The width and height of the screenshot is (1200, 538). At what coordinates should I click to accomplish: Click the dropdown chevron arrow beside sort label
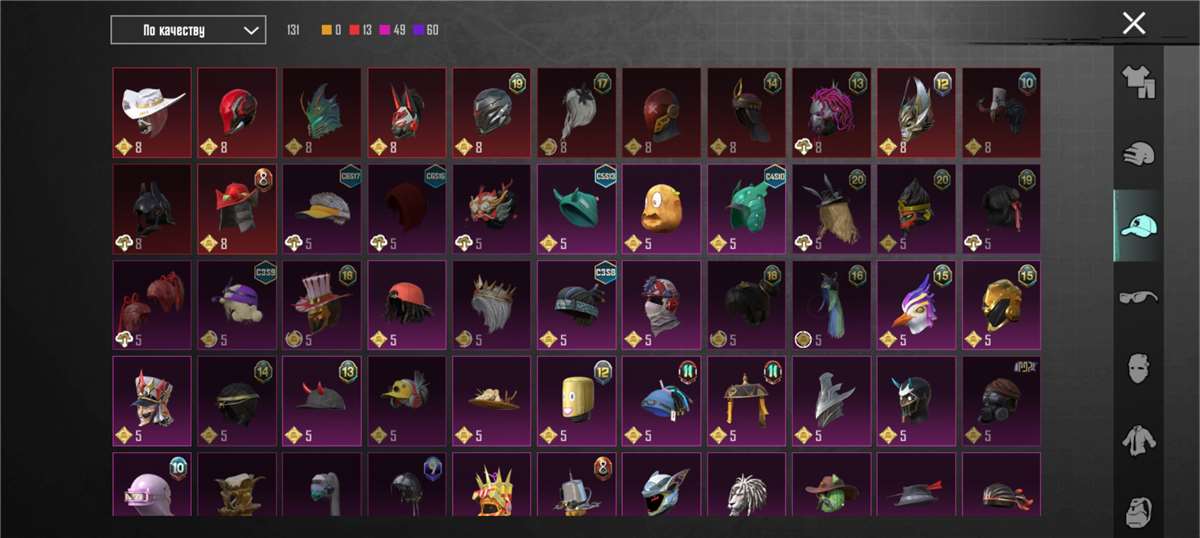pos(250,30)
